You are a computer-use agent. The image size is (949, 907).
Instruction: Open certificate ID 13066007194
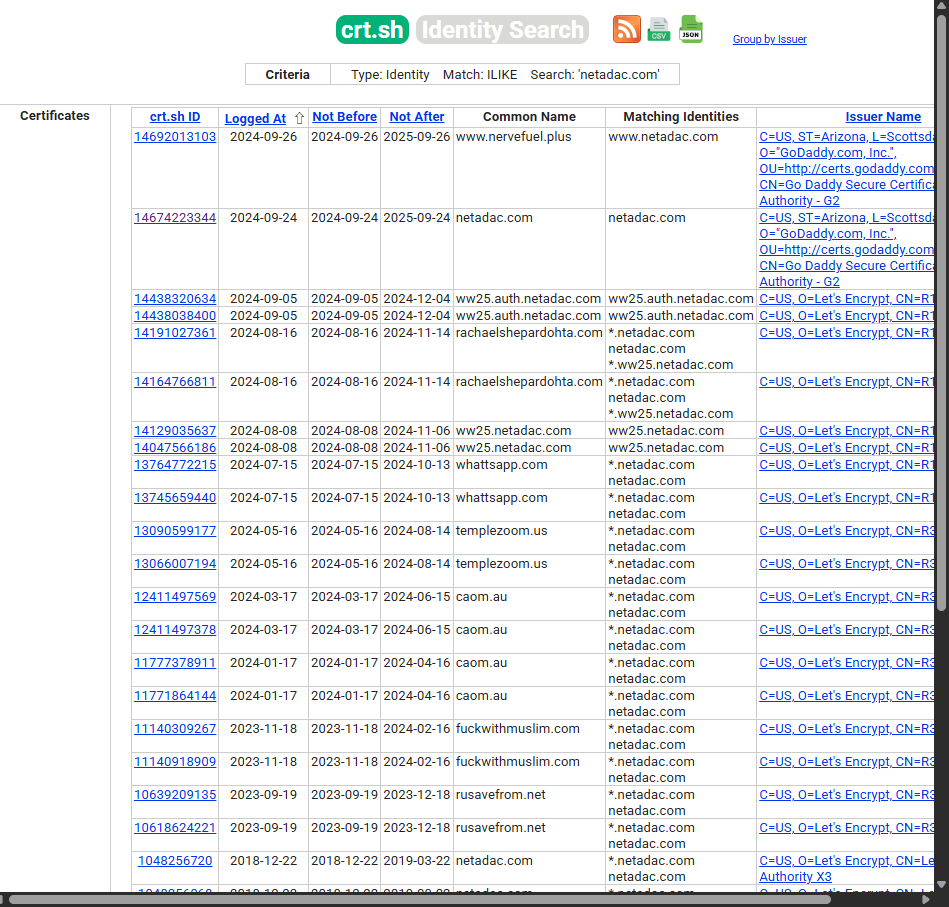(x=175, y=564)
